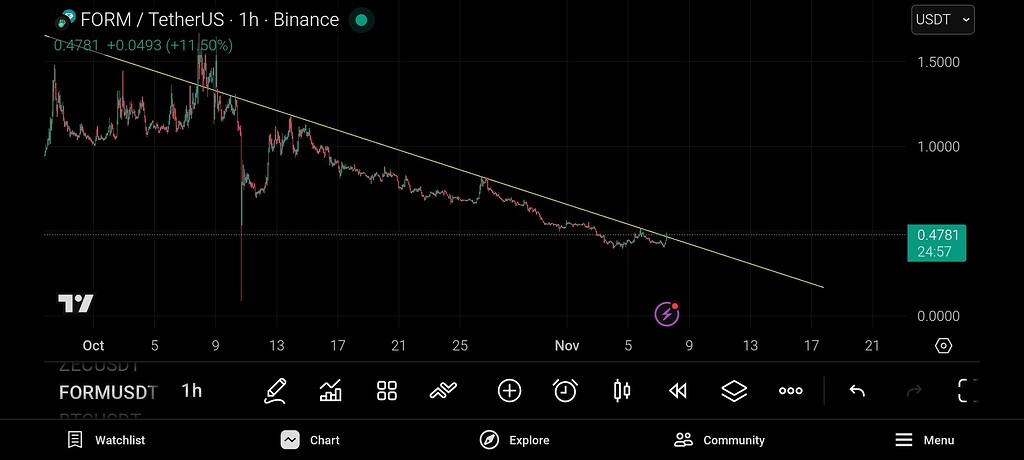Tap the plus circle add icon

click(x=509, y=391)
